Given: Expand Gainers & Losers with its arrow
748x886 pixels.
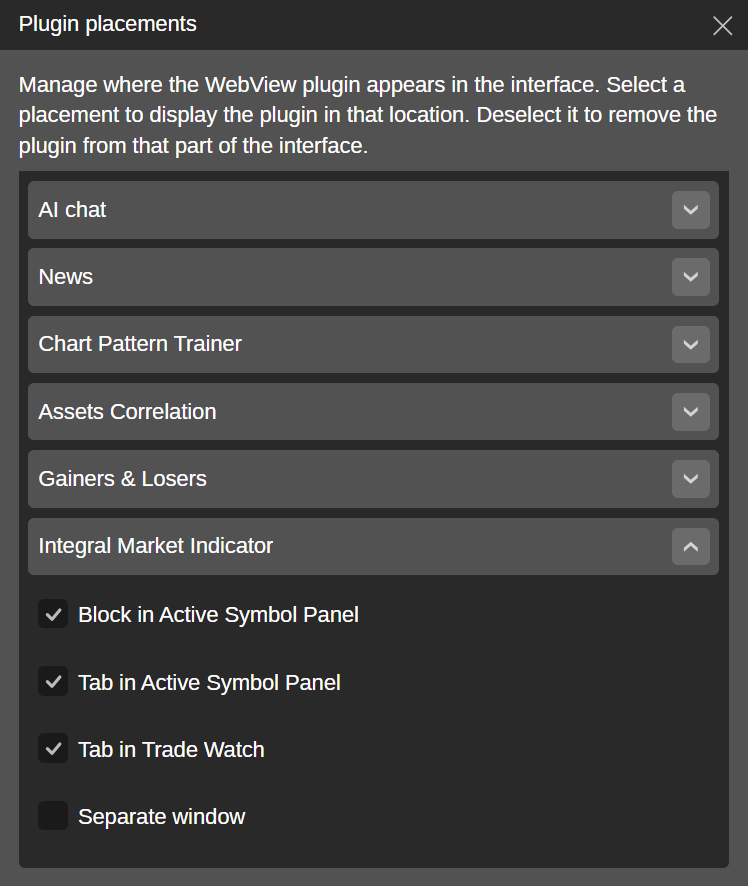Looking at the screenshot, I should point(690,478).
